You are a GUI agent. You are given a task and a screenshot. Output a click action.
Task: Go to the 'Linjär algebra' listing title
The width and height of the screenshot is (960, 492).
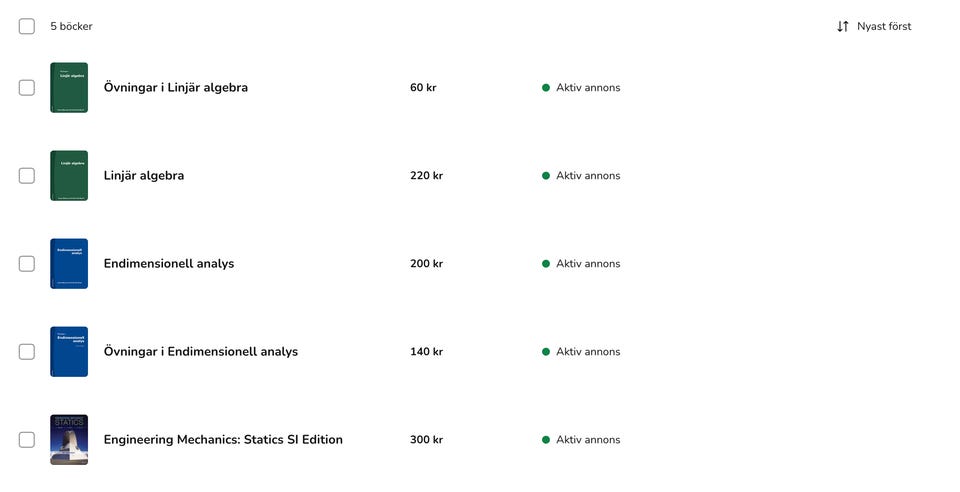pyautogui.click(x=144, y=176)
